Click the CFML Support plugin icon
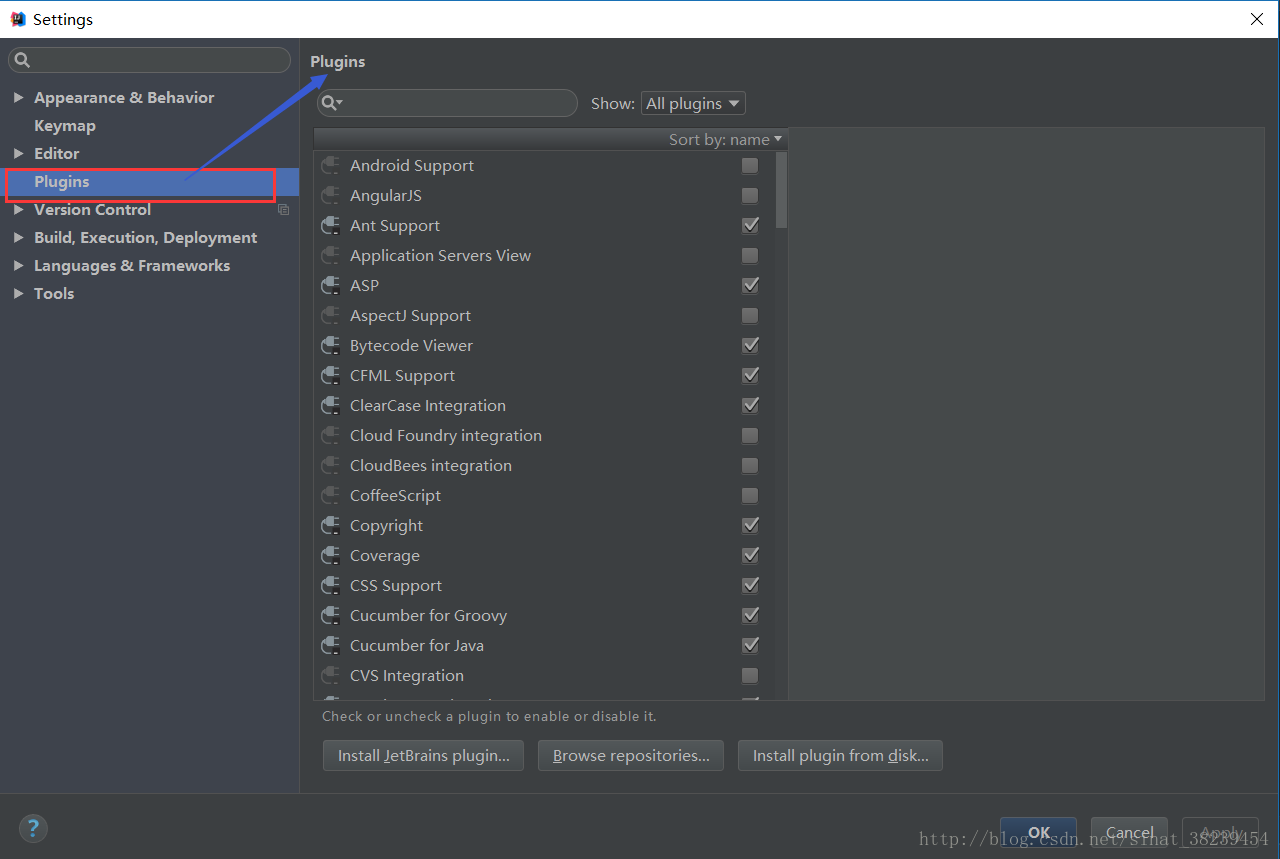Image resolution: width=1280 pixels, height=859 pixels. [x=330, y=376]
